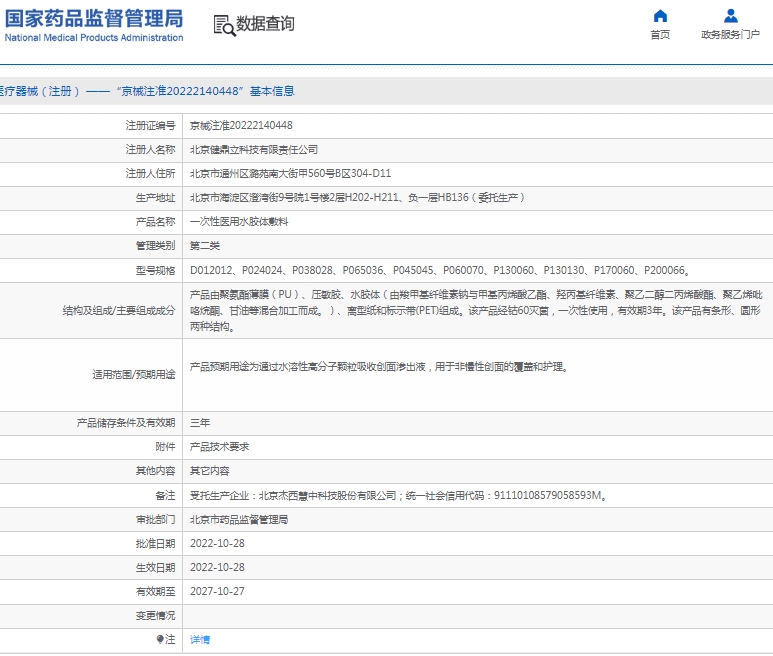
Task: Click the National Medical Products Administration logo
Action: [x=94, y=25]
